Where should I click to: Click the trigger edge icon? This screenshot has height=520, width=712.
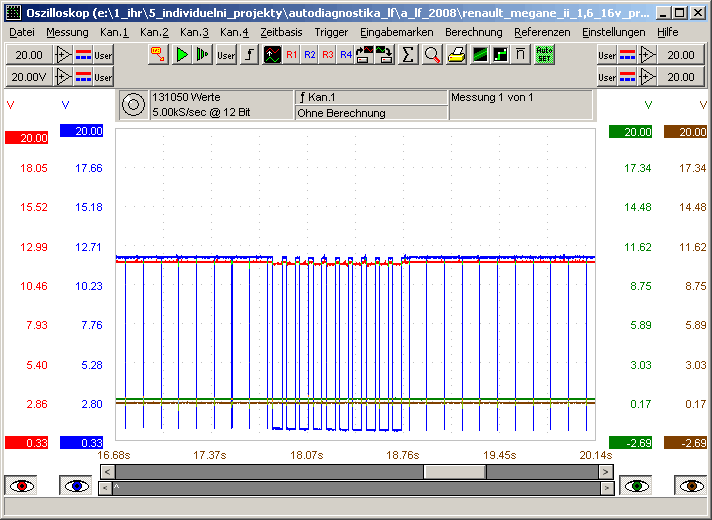pos(250,55)
